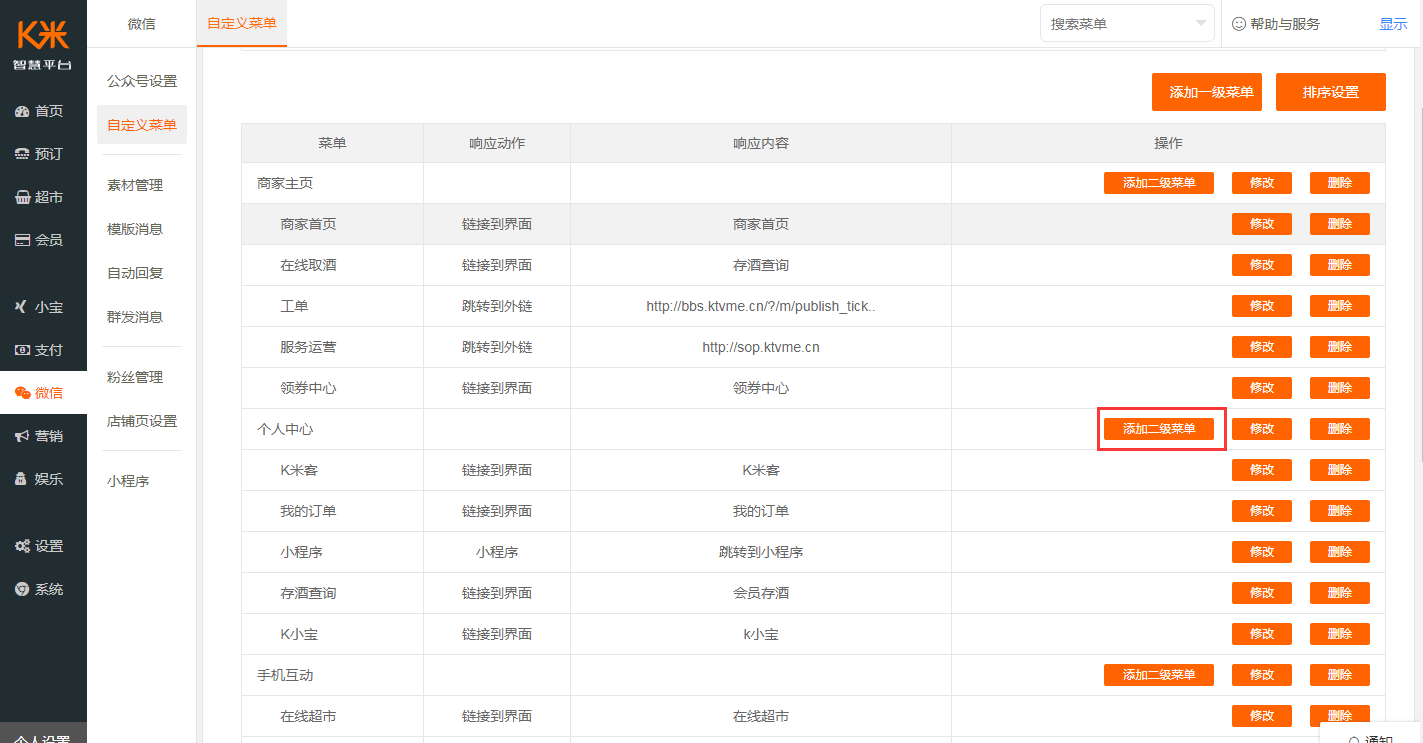
Task: Add a submenu under 个人中心
Action: click(1159, 429)
